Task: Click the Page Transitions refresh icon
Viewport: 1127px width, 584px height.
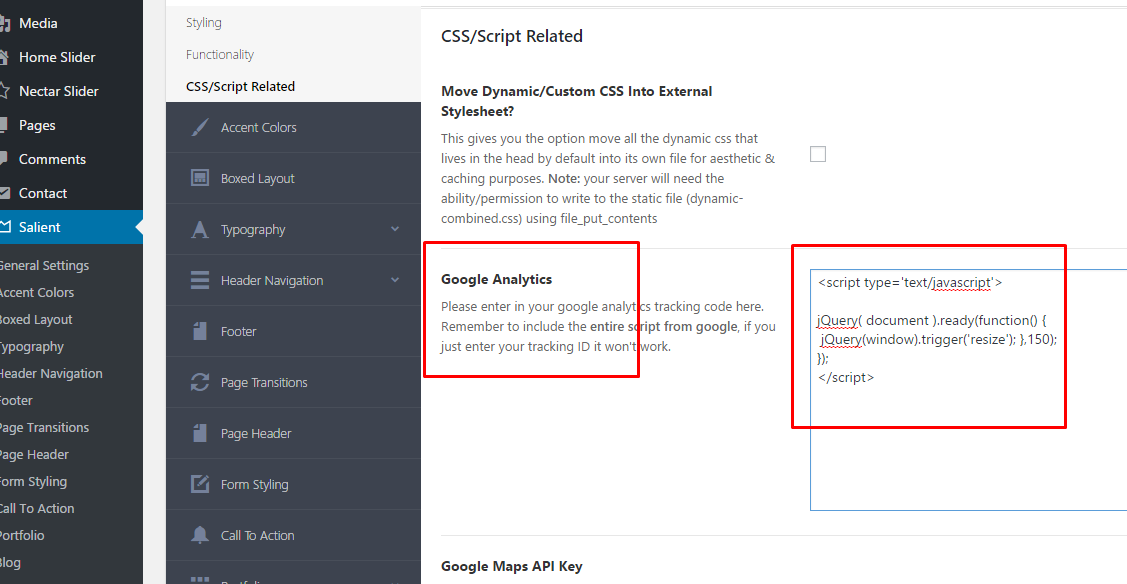Action: coord(200,383)
